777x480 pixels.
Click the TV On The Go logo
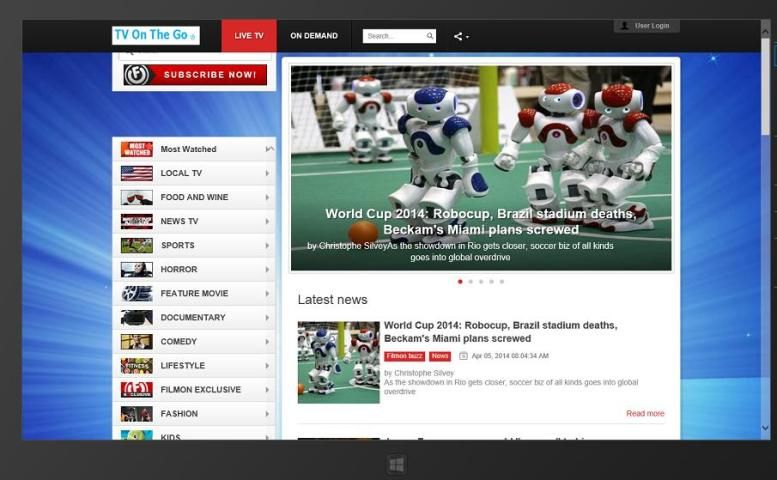pos(155,35)
